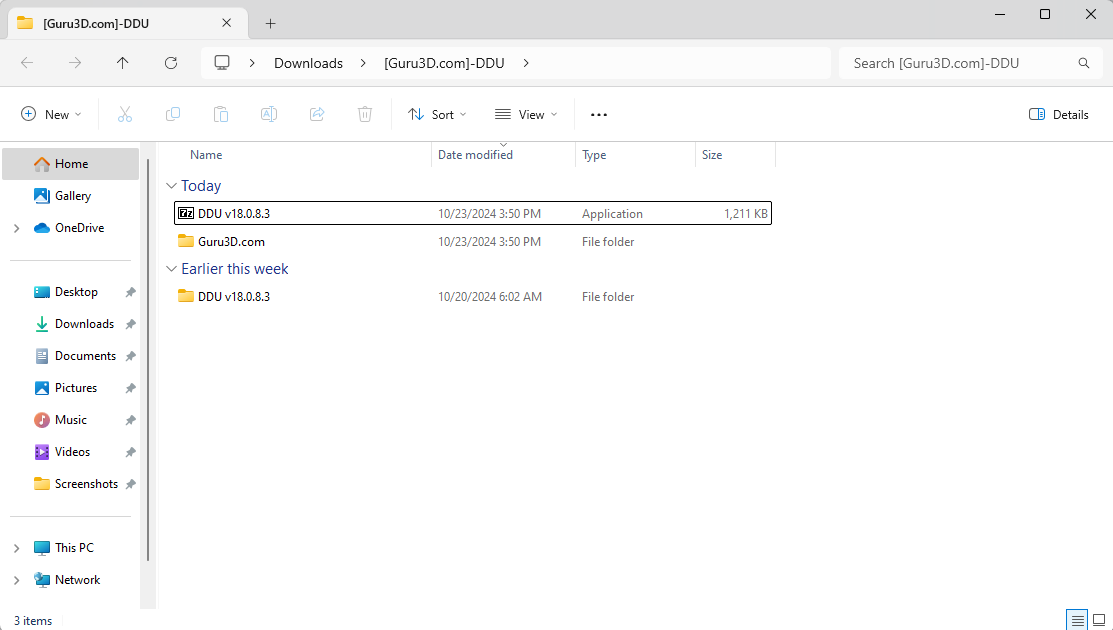Toggle the Details pane
This screenshot has width=1113, height=630.
(x=1059, y=114)
